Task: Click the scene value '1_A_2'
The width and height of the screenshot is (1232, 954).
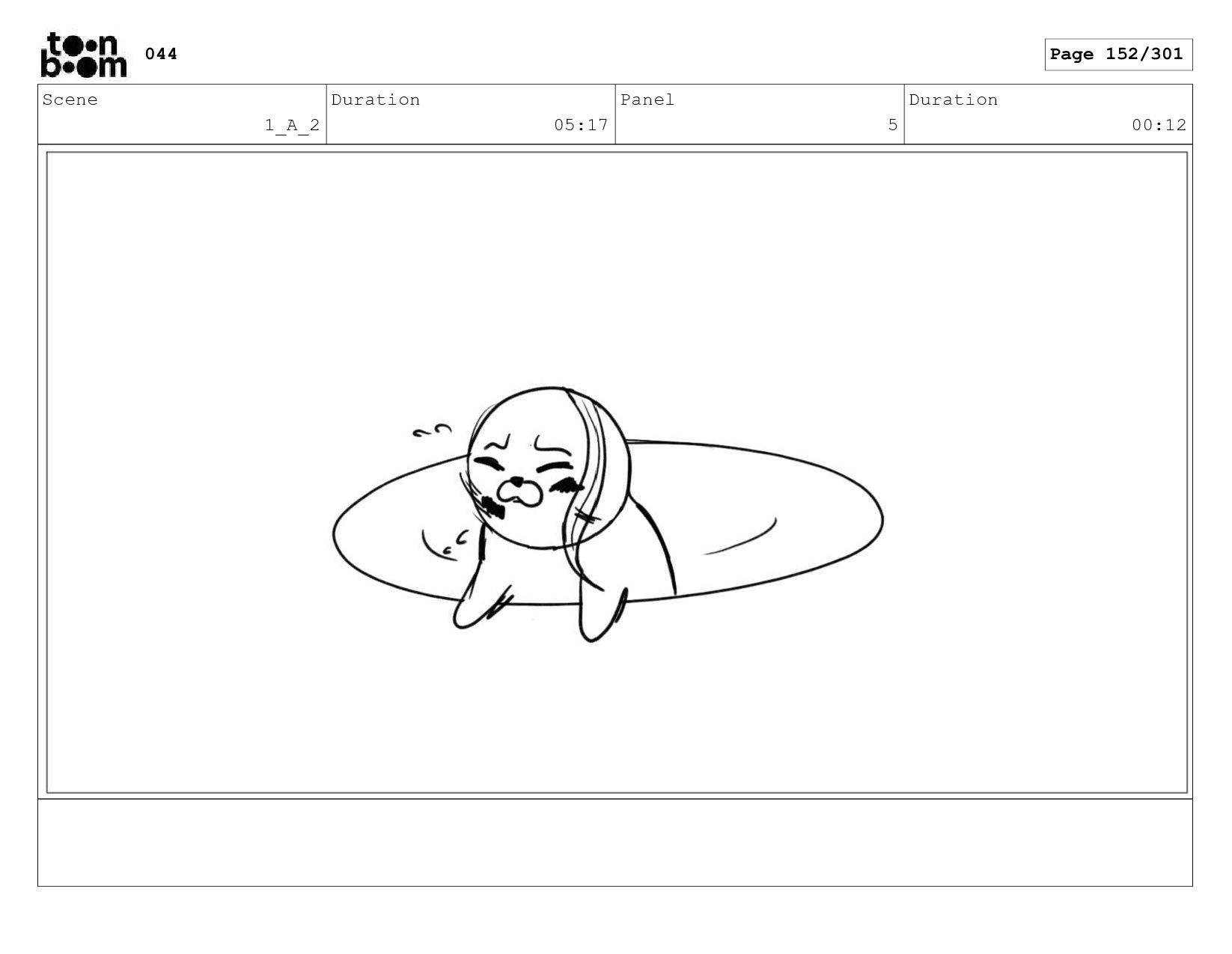Action: coord(292,125)
